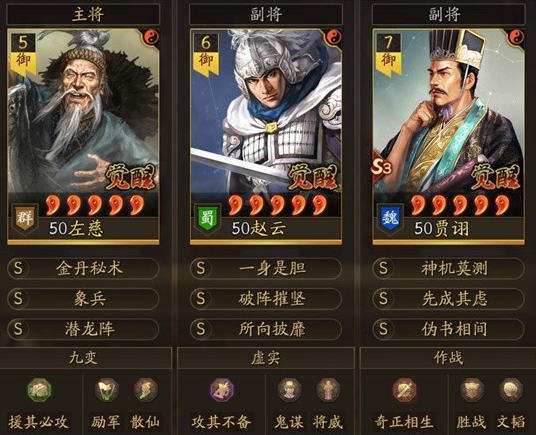The image size is (536, 435).
Task: Select the 九变 tactics section header
Action: click(x=85, y=358)
